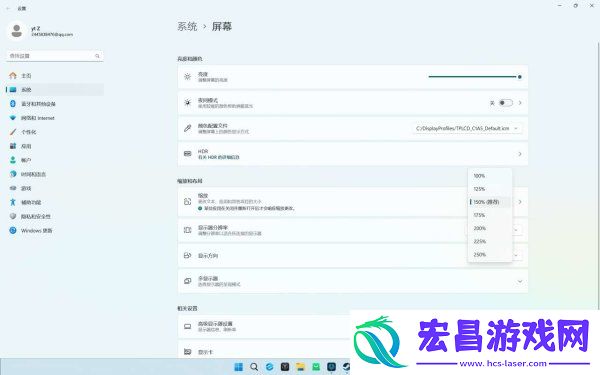The height and width of the screenshot is (375, 600).
Task: Choose 150% (推荐) in the scale list
Action: click(490, 202)
